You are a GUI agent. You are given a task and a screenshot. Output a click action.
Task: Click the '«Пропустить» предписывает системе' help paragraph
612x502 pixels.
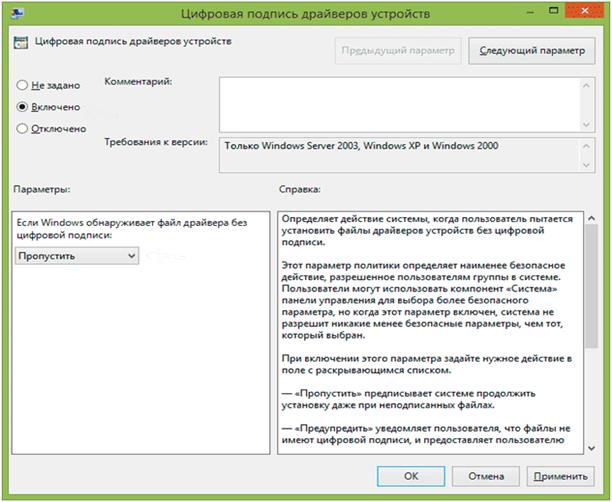coord(408,399)
